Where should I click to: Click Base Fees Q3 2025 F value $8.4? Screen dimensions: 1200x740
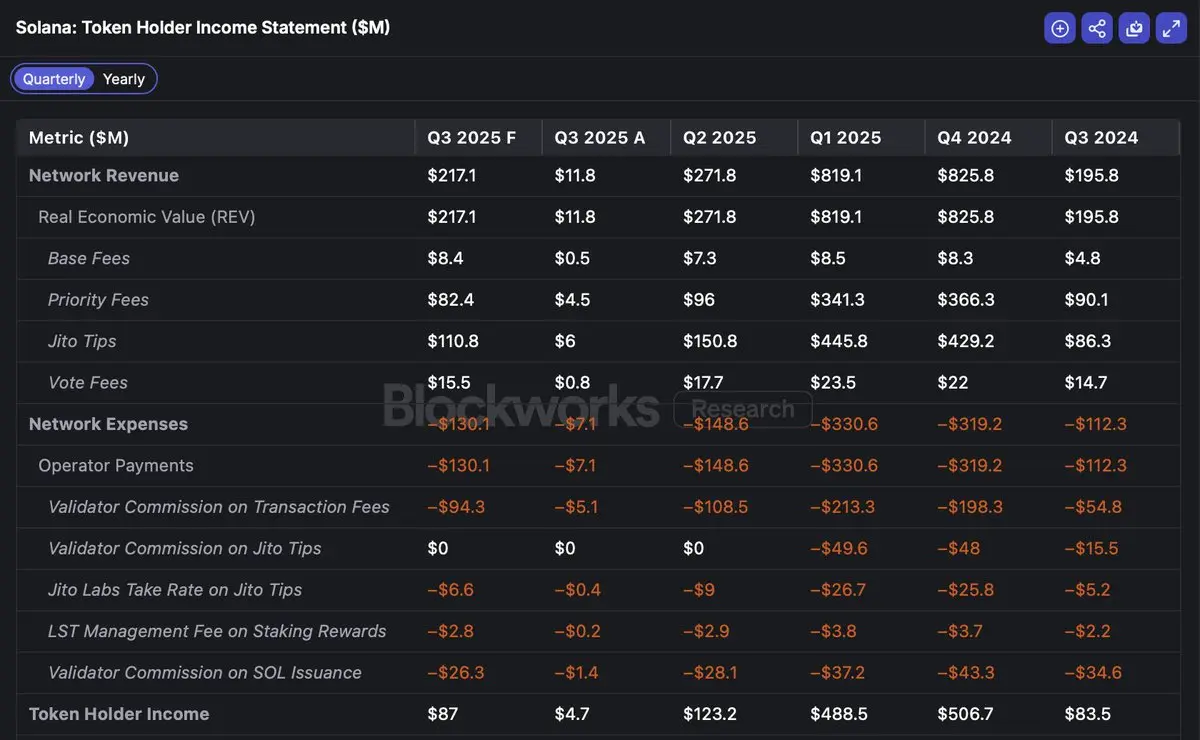(445, 258)
